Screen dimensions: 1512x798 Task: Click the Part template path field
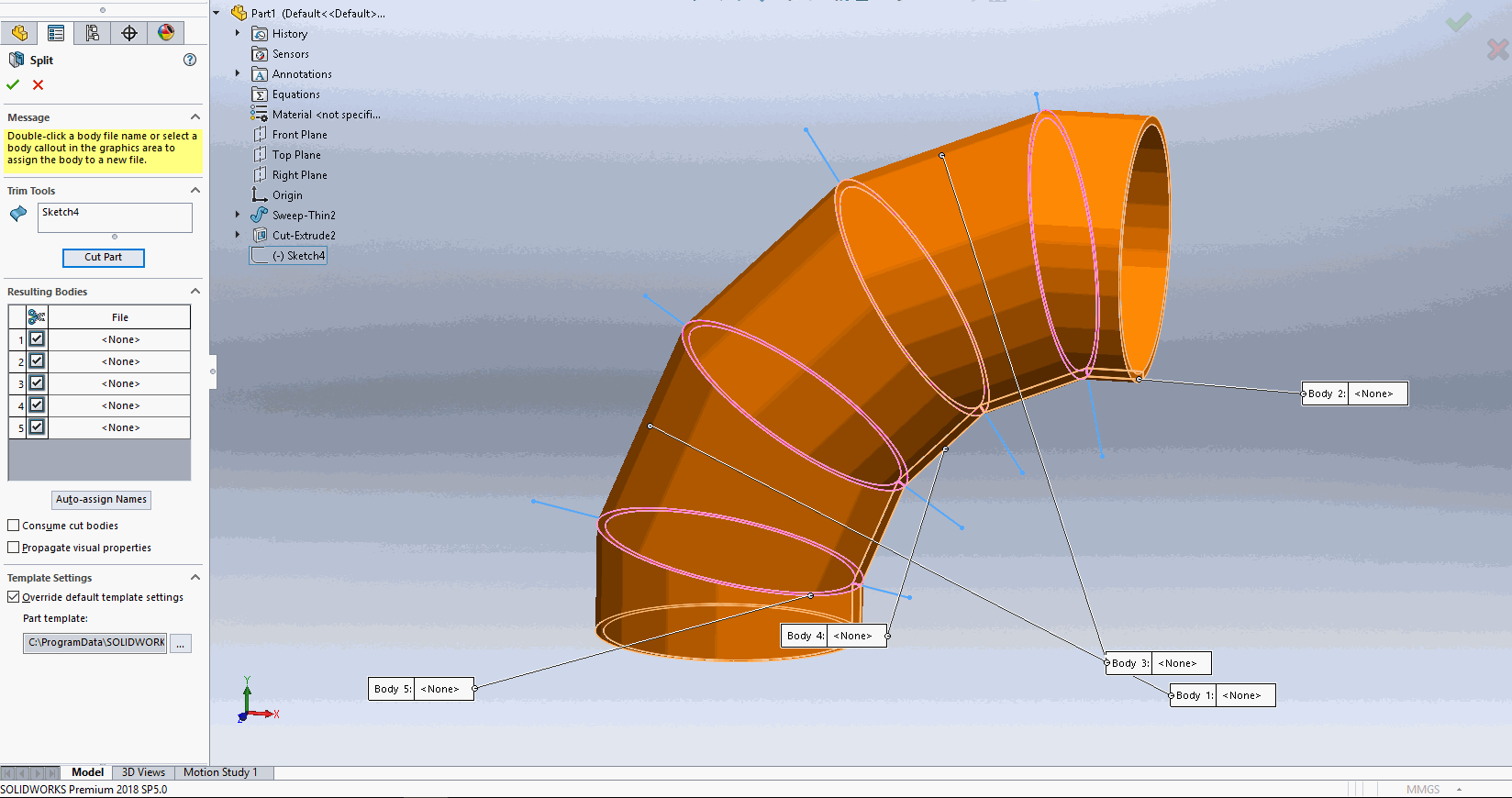click(95, 643)
